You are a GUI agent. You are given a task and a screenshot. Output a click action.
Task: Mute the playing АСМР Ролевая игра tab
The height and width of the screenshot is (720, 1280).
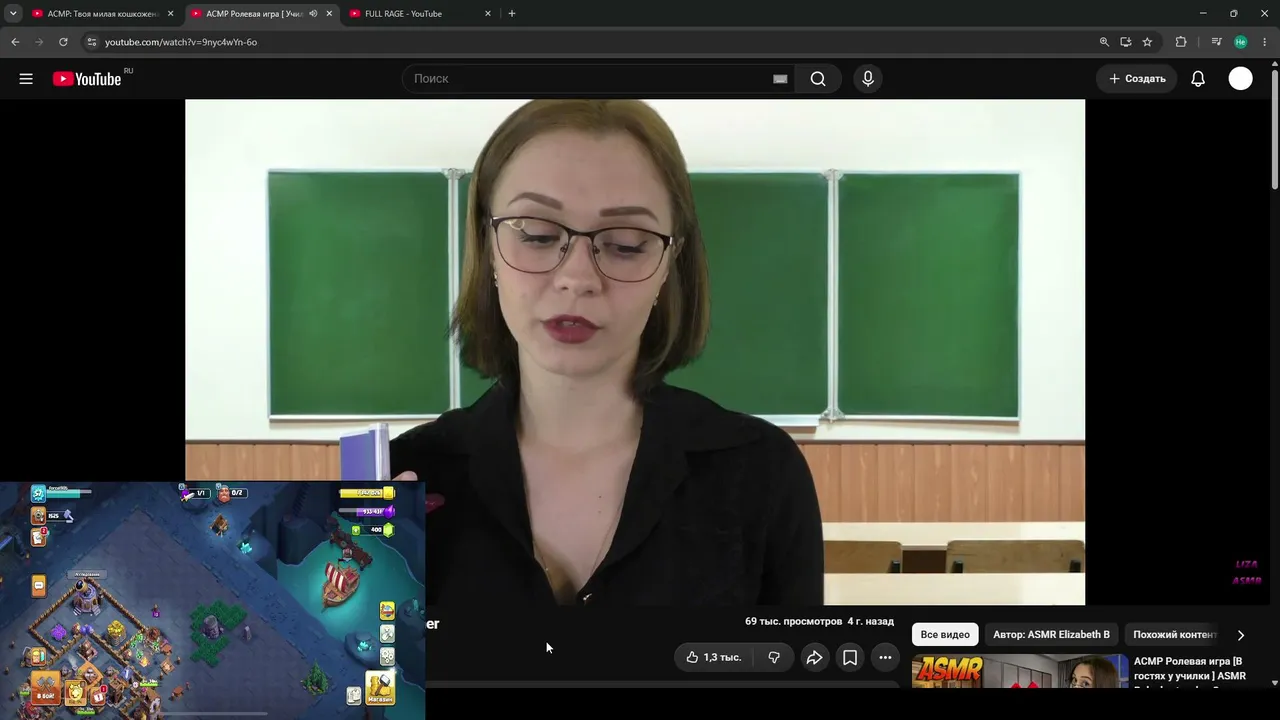tap(313, 14)
